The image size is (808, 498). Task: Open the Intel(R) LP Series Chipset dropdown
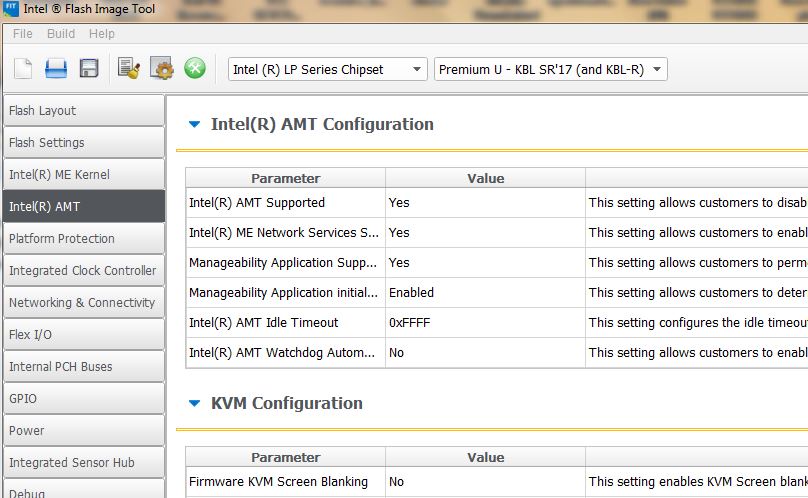(x=328, y=69)
